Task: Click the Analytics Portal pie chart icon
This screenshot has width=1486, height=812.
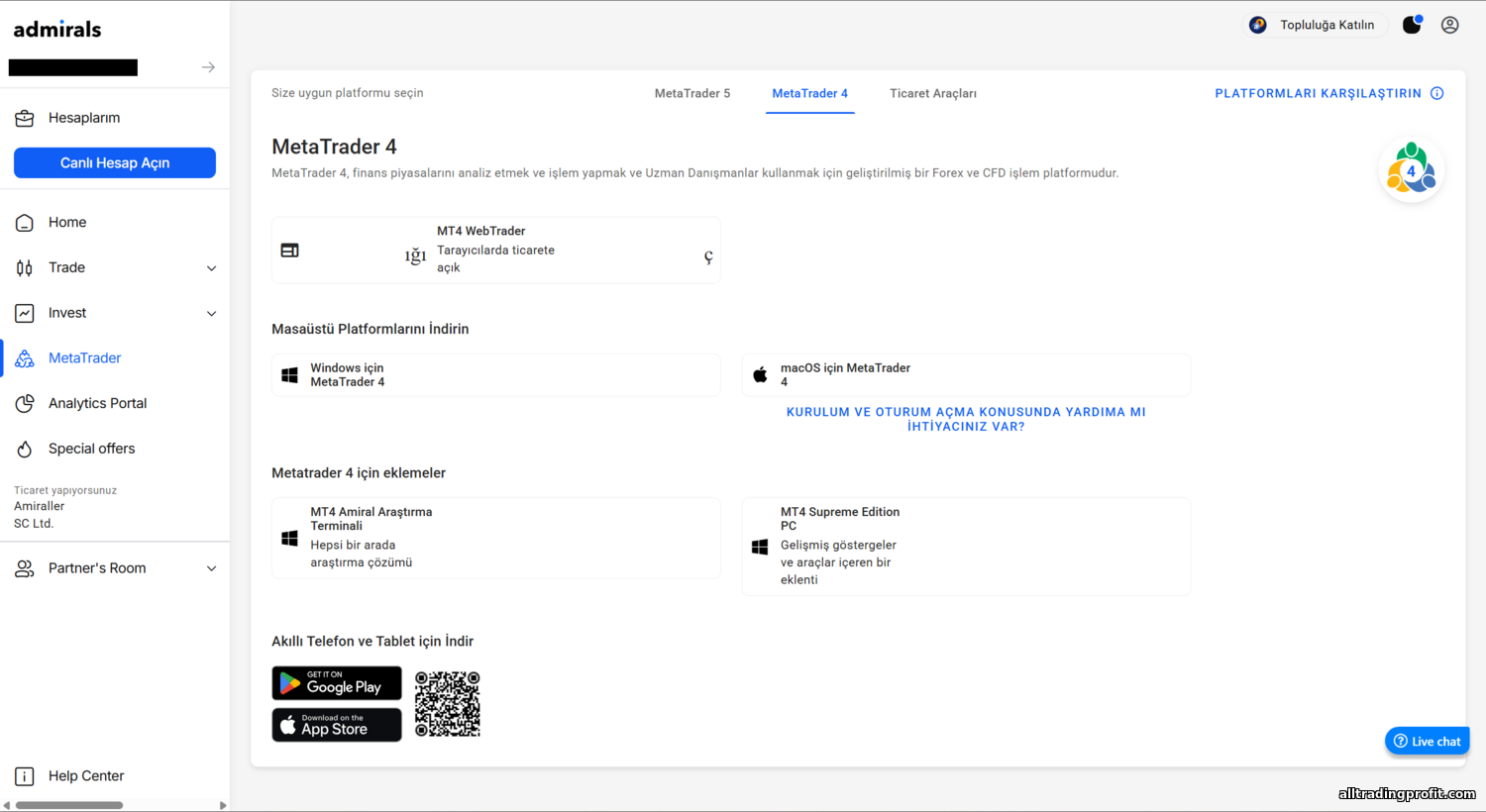Action: coord(25,403)
